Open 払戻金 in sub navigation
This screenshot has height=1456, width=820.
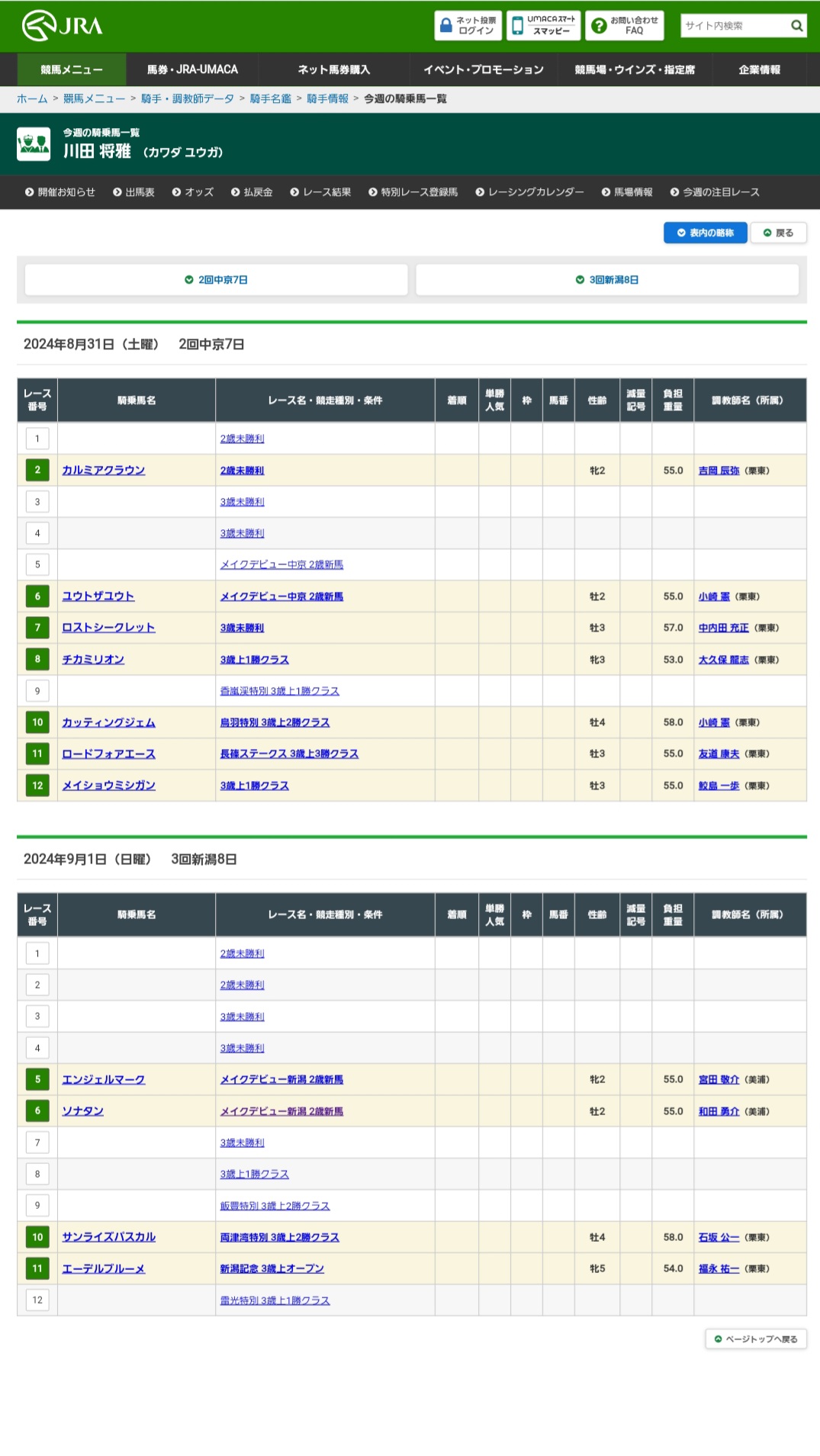(252, 192)
